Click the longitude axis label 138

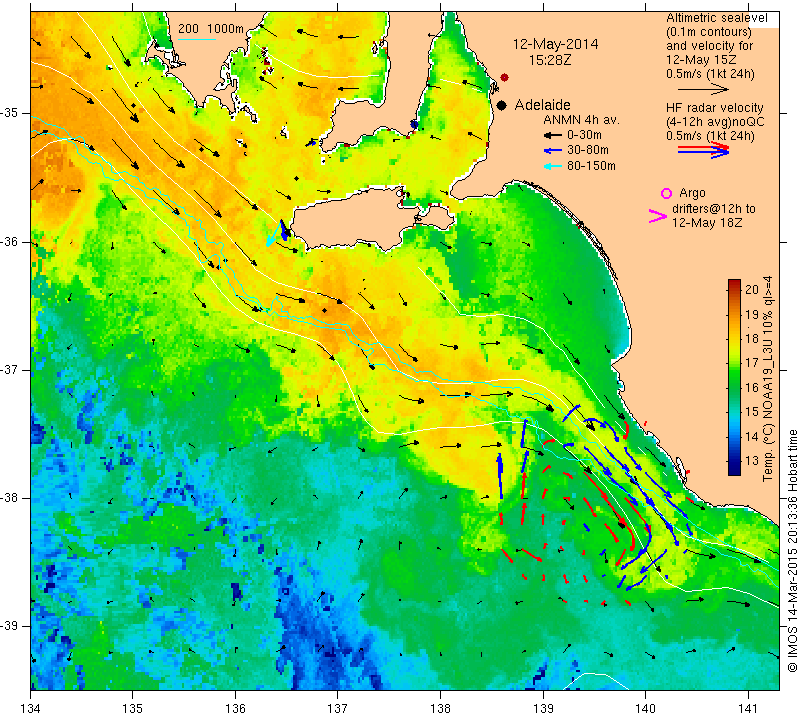click(440, 708)
